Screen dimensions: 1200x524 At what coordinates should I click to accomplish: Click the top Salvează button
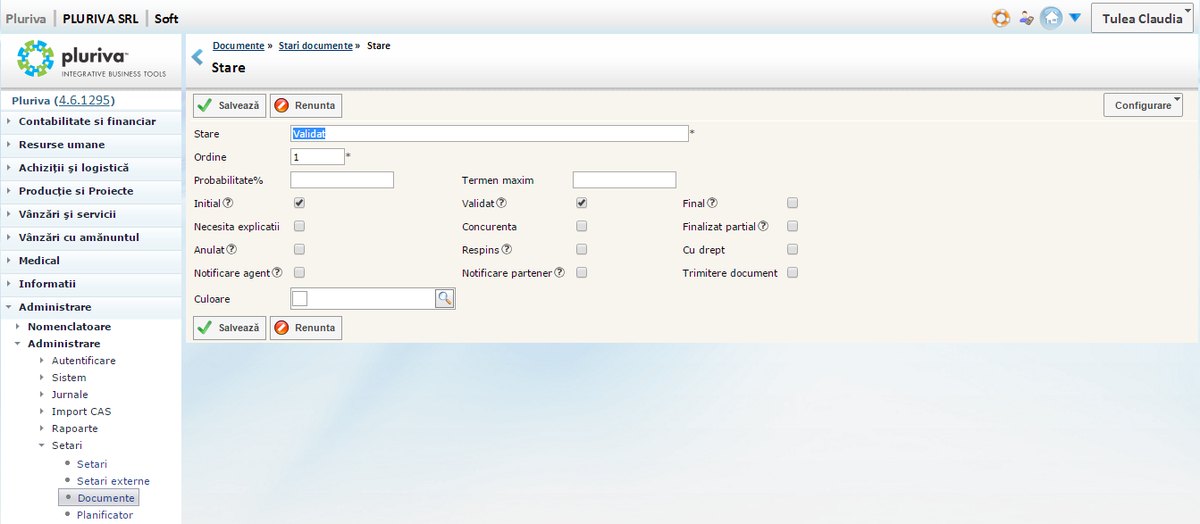click(x=229, y=105)
